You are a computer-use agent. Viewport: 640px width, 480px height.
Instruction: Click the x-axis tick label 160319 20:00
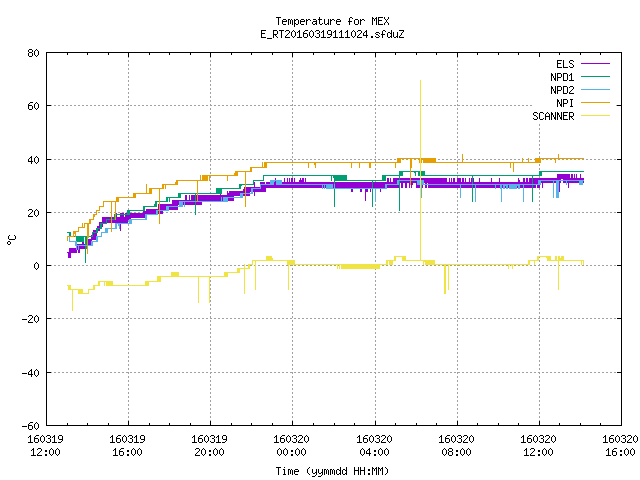coord(209,446)
